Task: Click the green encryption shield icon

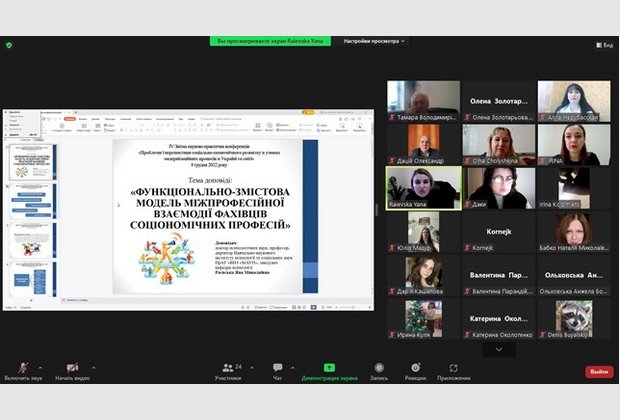Action: tap(9, 45)
